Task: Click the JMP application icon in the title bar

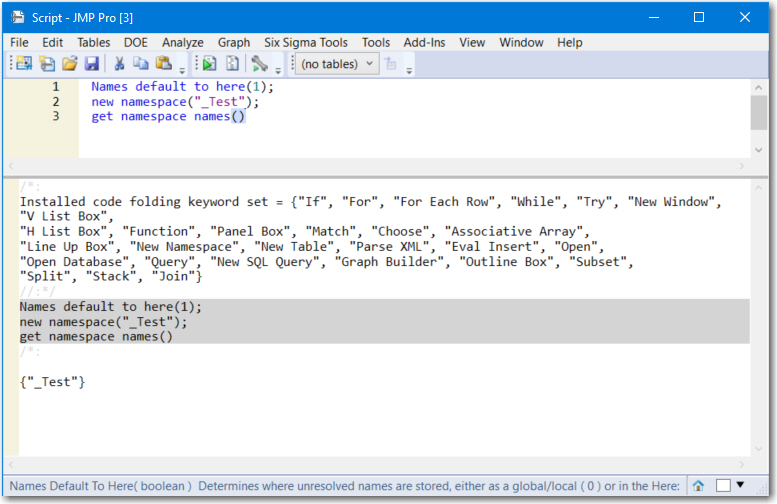Action: pos(18,17)
